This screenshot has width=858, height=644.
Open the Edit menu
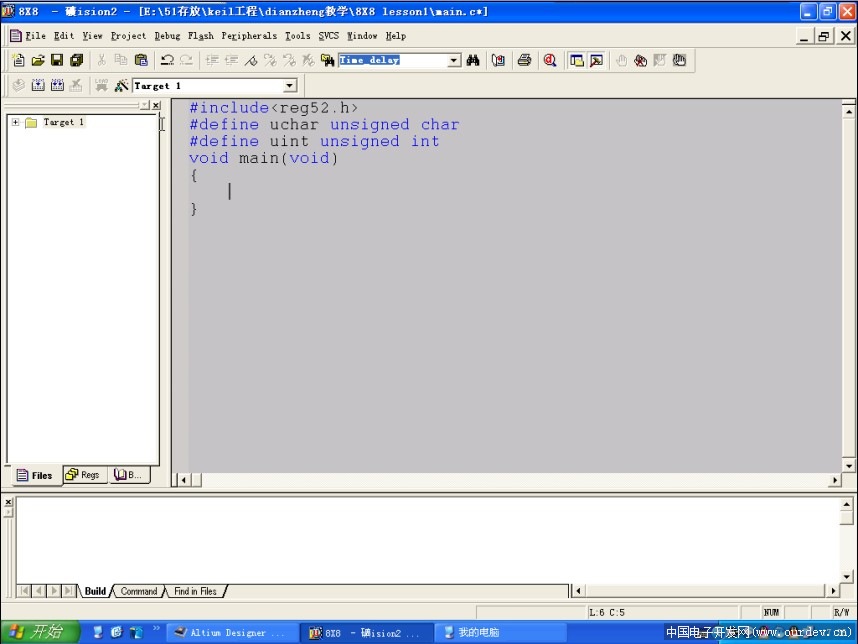[63, 36]
